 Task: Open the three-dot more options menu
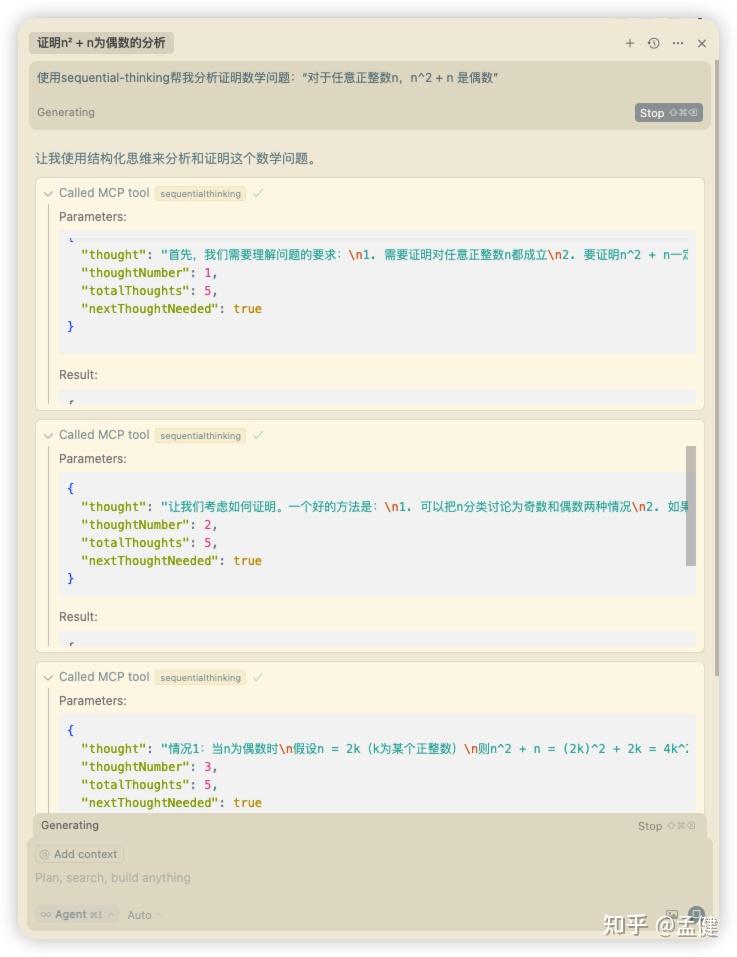coord(678,43)
